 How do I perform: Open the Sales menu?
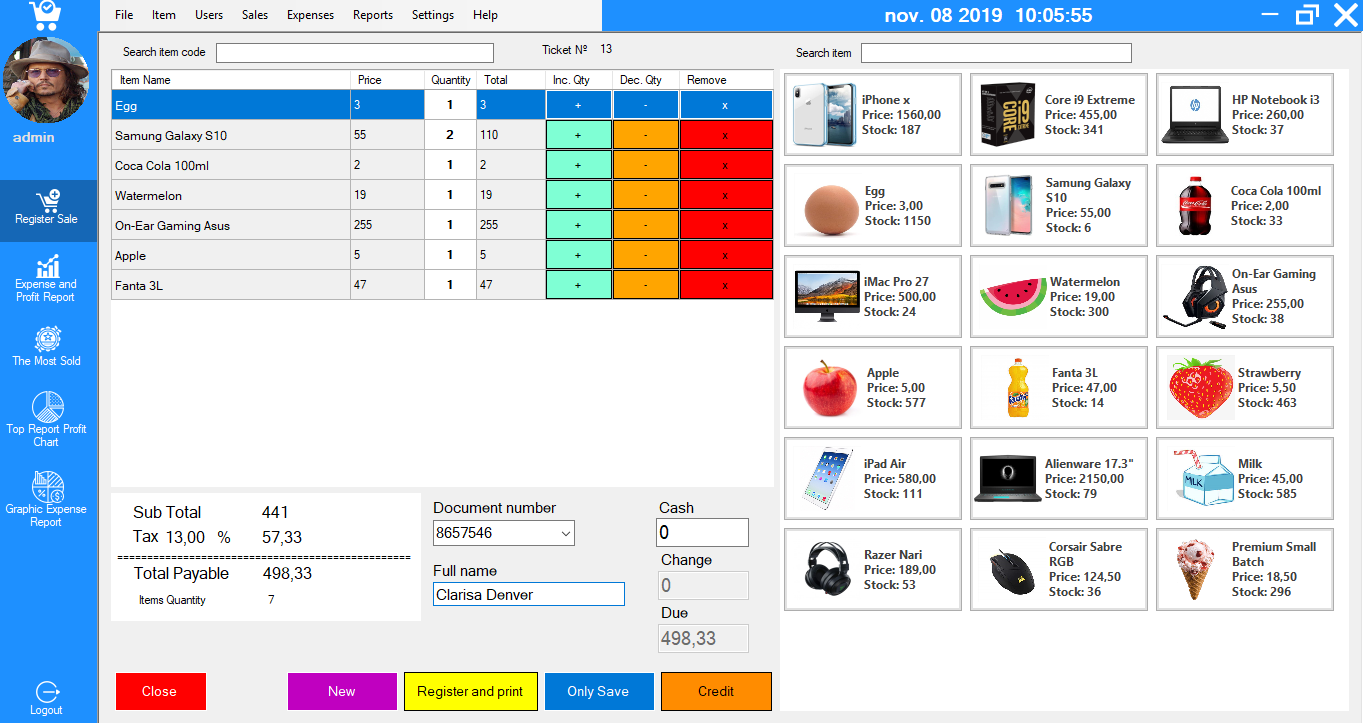(254, 15)
